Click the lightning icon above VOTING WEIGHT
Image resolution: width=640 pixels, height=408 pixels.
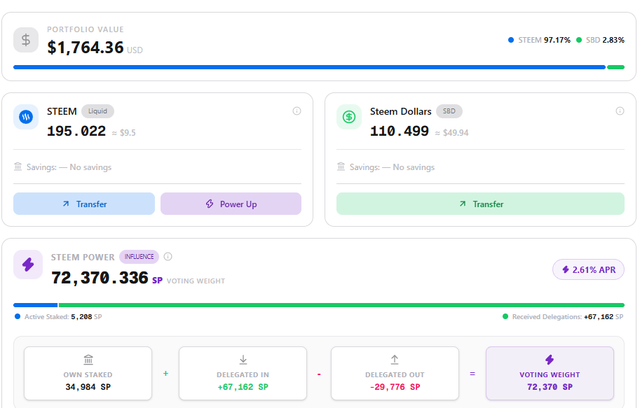coord(549,360)
